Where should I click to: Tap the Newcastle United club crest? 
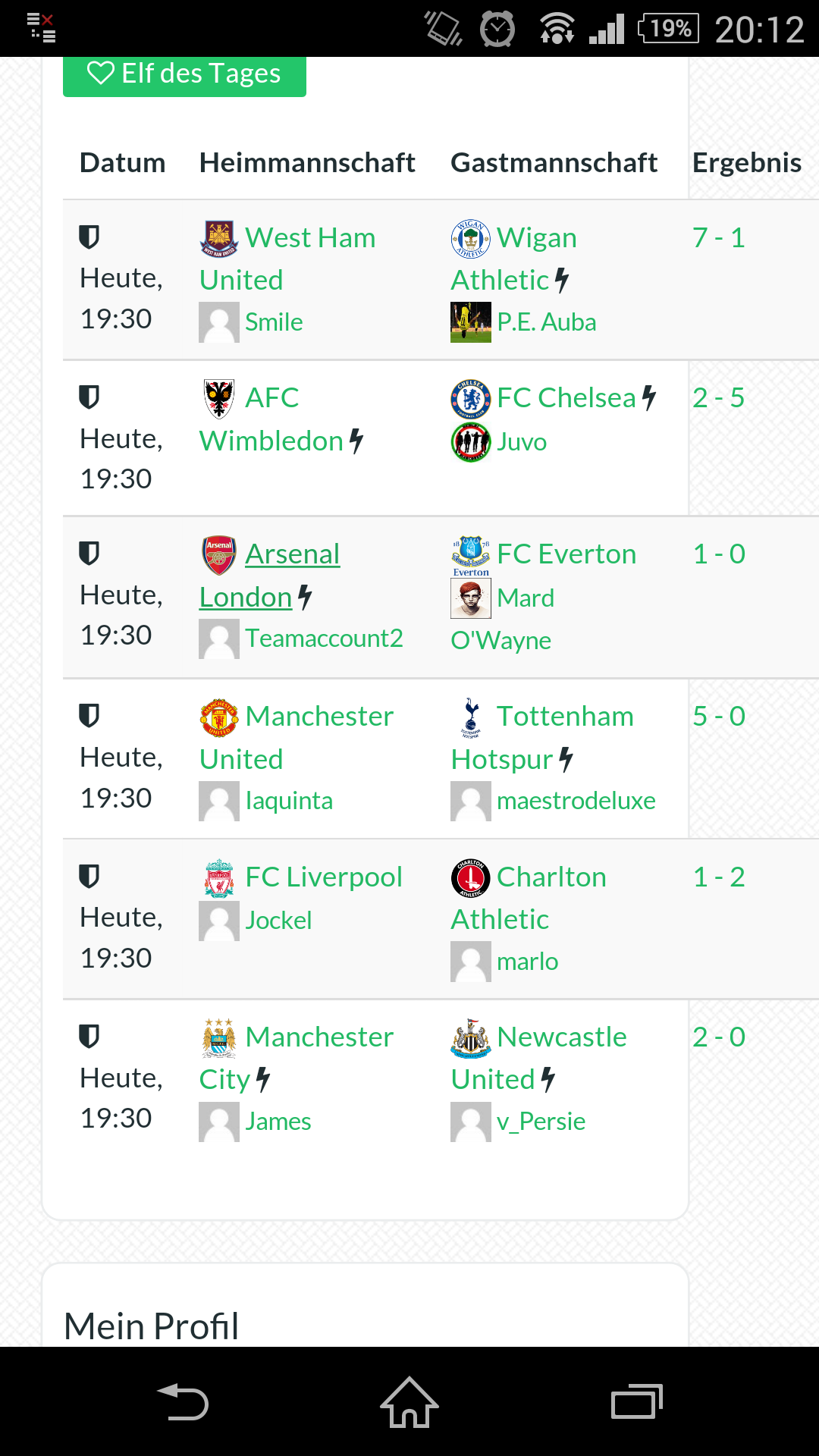[x=470, y=1037]
